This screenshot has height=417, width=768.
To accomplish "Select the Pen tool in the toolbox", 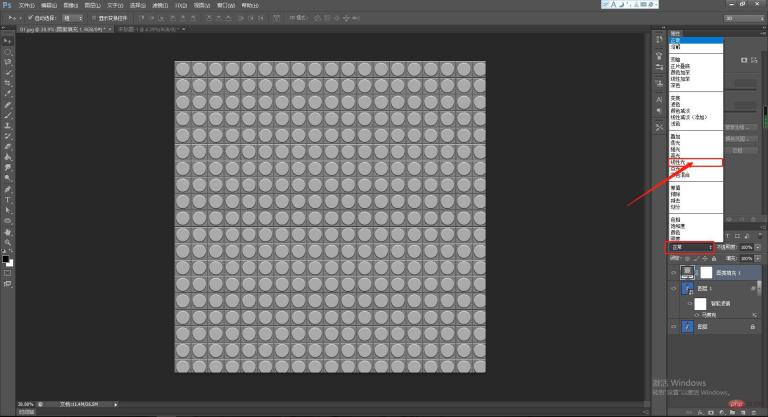I will coord(8,188).
